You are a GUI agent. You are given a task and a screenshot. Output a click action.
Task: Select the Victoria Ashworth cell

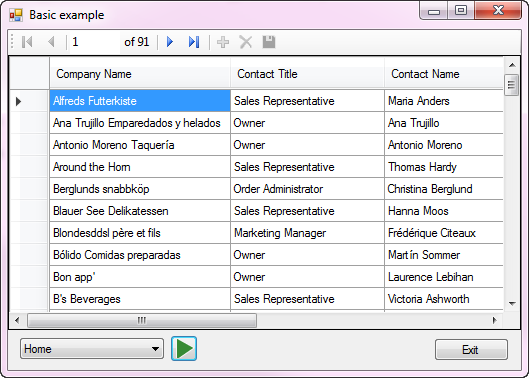tap(444, 299)
